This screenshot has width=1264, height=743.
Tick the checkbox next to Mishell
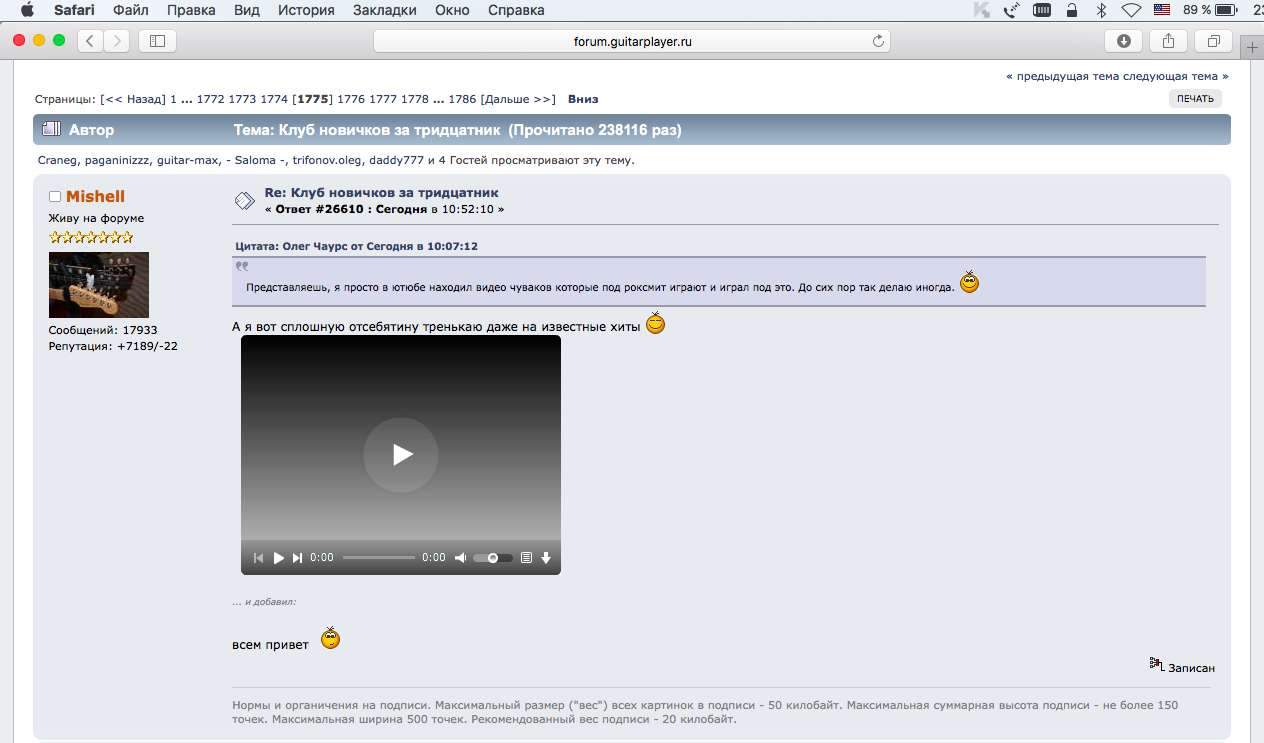coord(55,196)
